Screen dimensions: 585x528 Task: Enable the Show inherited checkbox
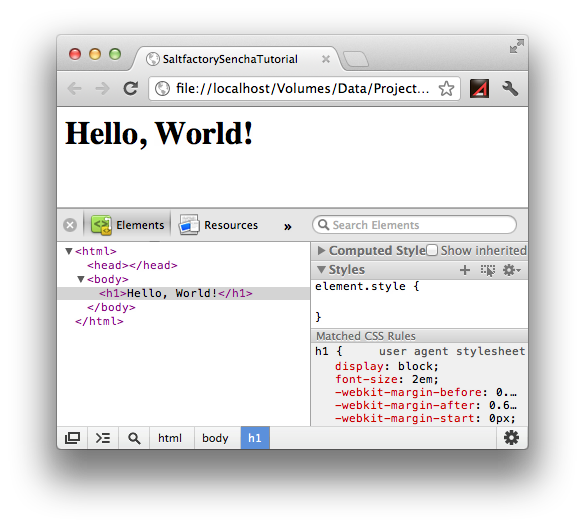(x=432, y=250)
